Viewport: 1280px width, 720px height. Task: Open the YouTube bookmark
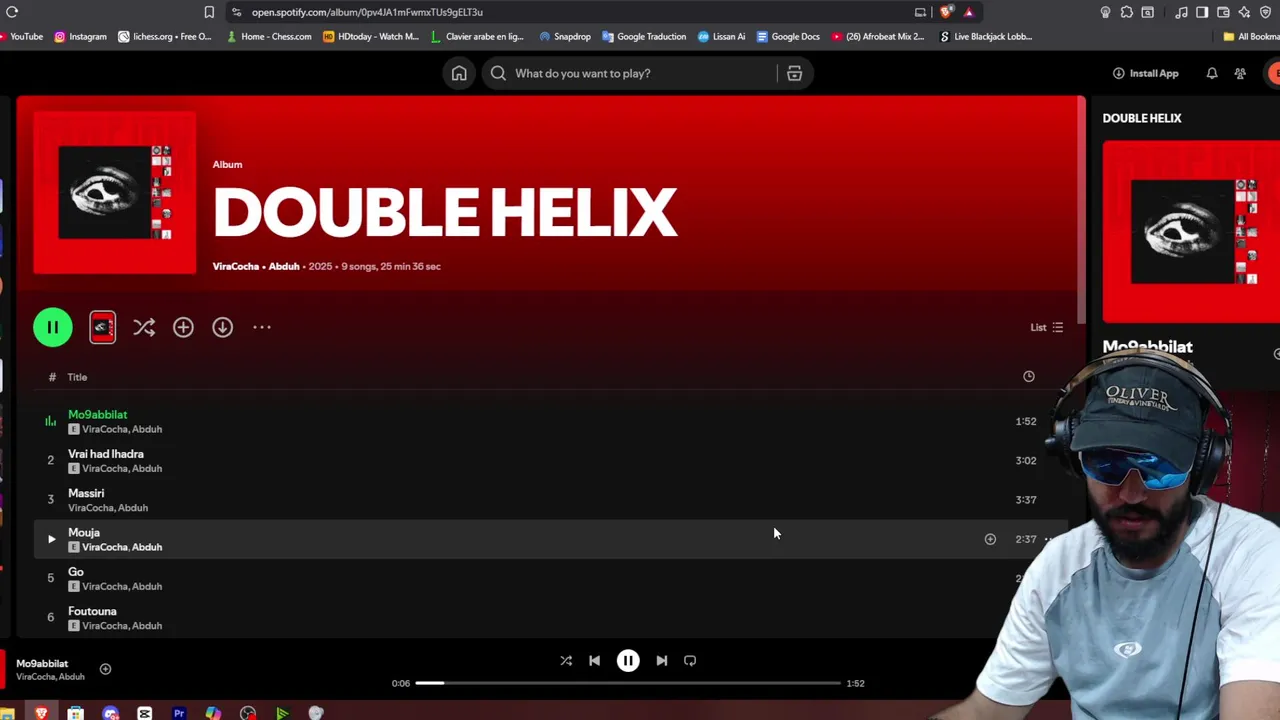(x=22, y=36)
